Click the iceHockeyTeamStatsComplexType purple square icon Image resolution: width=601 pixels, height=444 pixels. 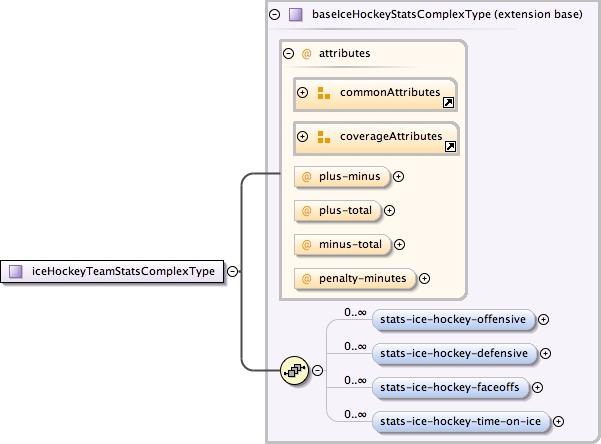(17, 270)
